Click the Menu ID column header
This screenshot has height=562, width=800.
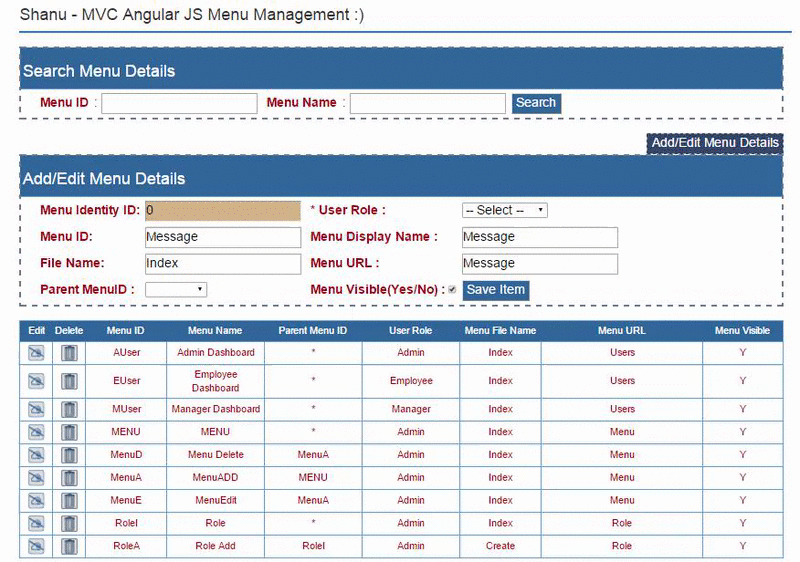(126, 330)
